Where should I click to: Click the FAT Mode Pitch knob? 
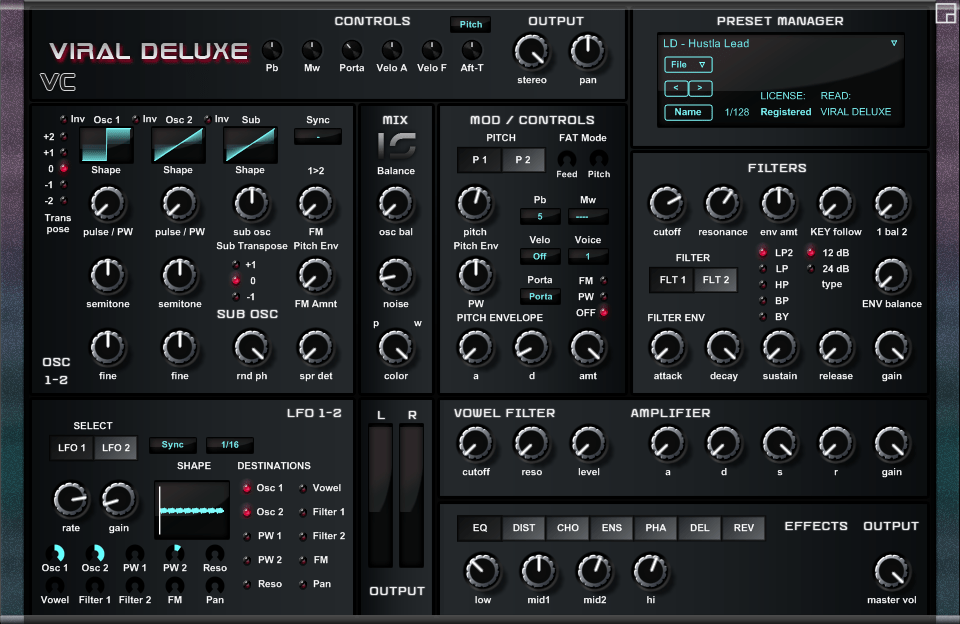point(599,159)
